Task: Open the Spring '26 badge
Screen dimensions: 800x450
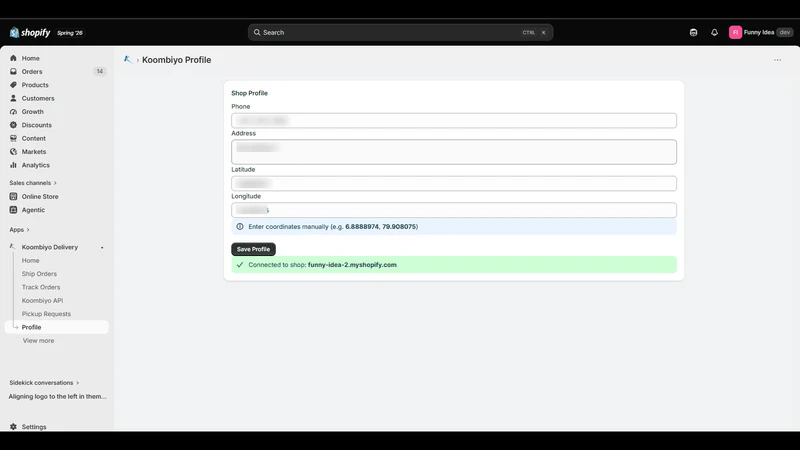Action: pos(70,33)
